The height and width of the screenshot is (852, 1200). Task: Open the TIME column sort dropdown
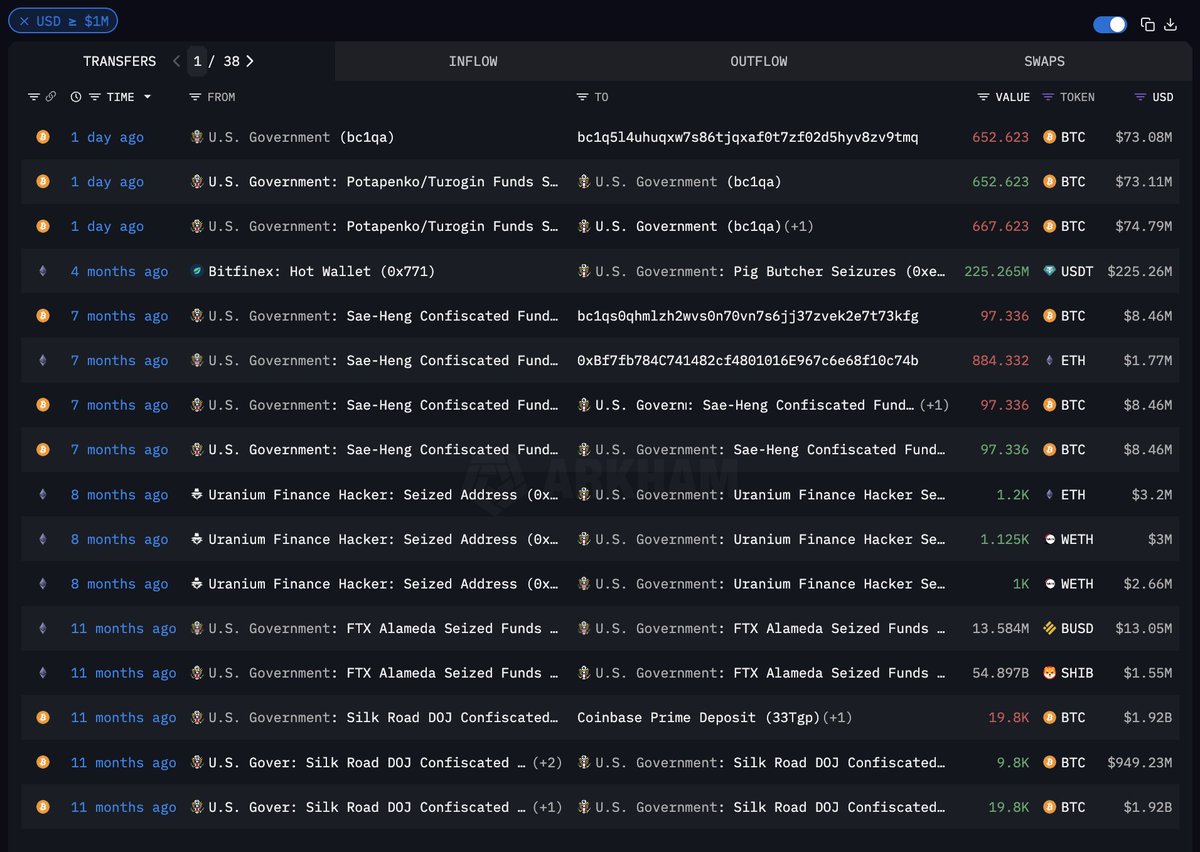click(148, 97)
